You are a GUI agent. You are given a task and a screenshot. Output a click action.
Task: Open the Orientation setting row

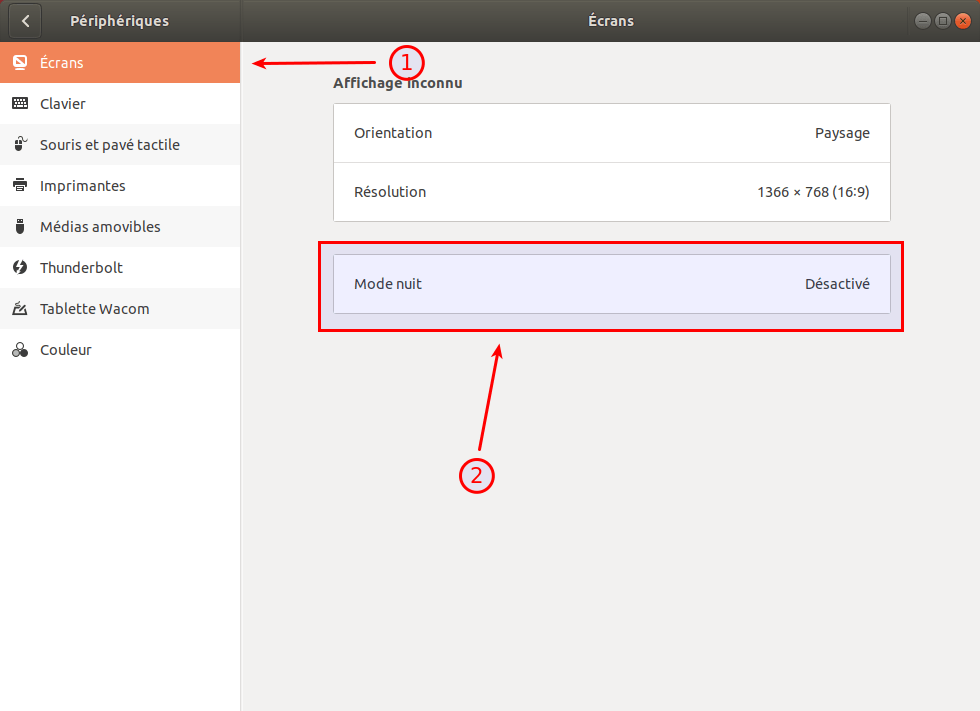(x=611, y=133)
